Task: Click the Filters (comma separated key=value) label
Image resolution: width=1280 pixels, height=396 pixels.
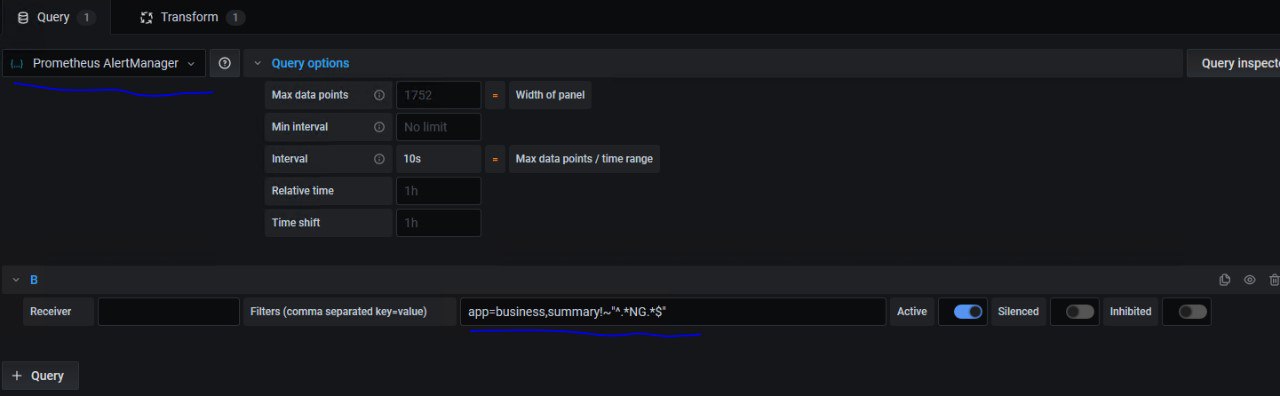Action: (x=349, y=312)
